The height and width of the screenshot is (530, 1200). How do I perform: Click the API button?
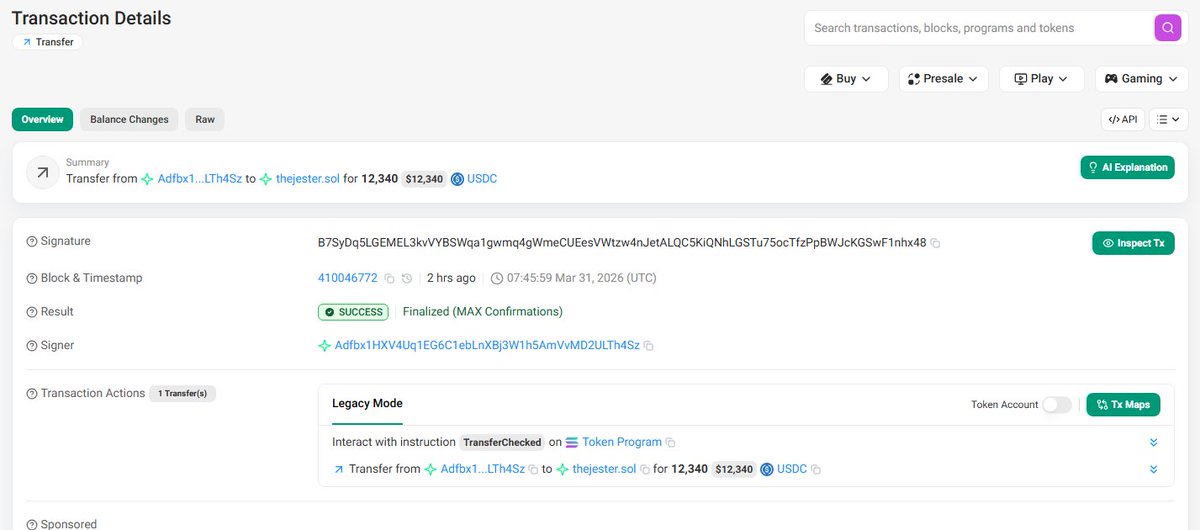click(1123, 120)
